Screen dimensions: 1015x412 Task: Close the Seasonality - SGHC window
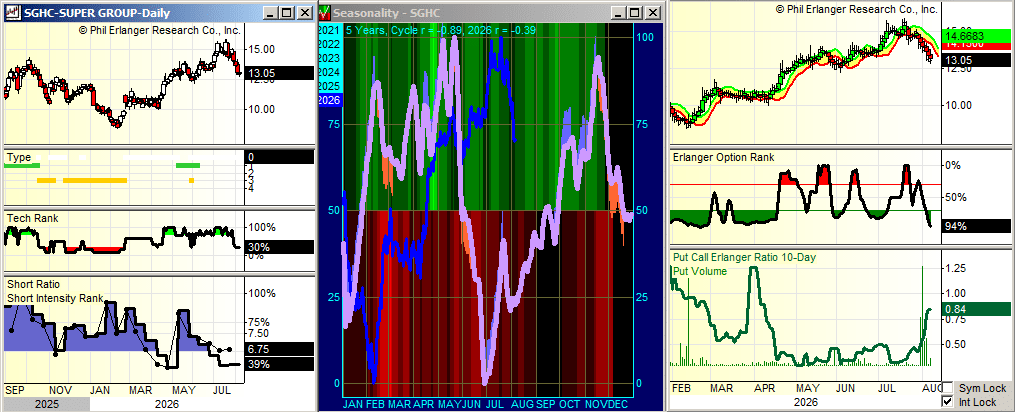(x=652, y=12)
